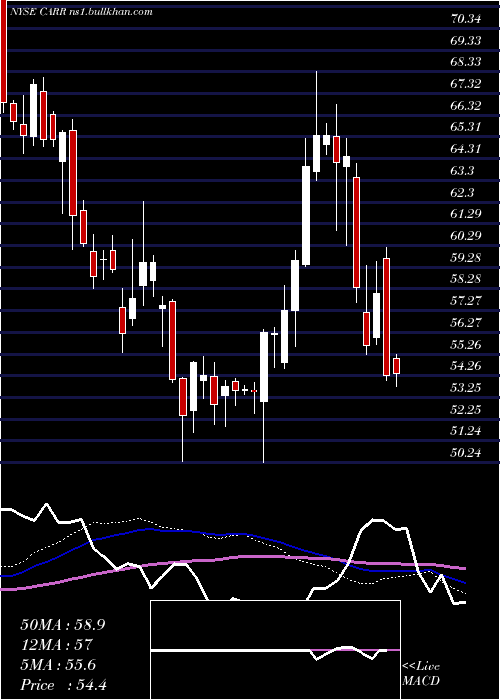Screen dimensions: 500x700
Task: Click the 70.34 price axis label
Action: pyautogui.click(x=466, y=19)
